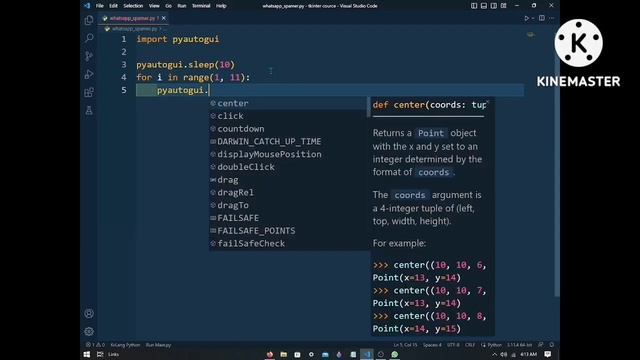Open Task View on the taskbar
The height and width of the screenshot is (360, 640).
pyautogui.click(x=100, y=354)
